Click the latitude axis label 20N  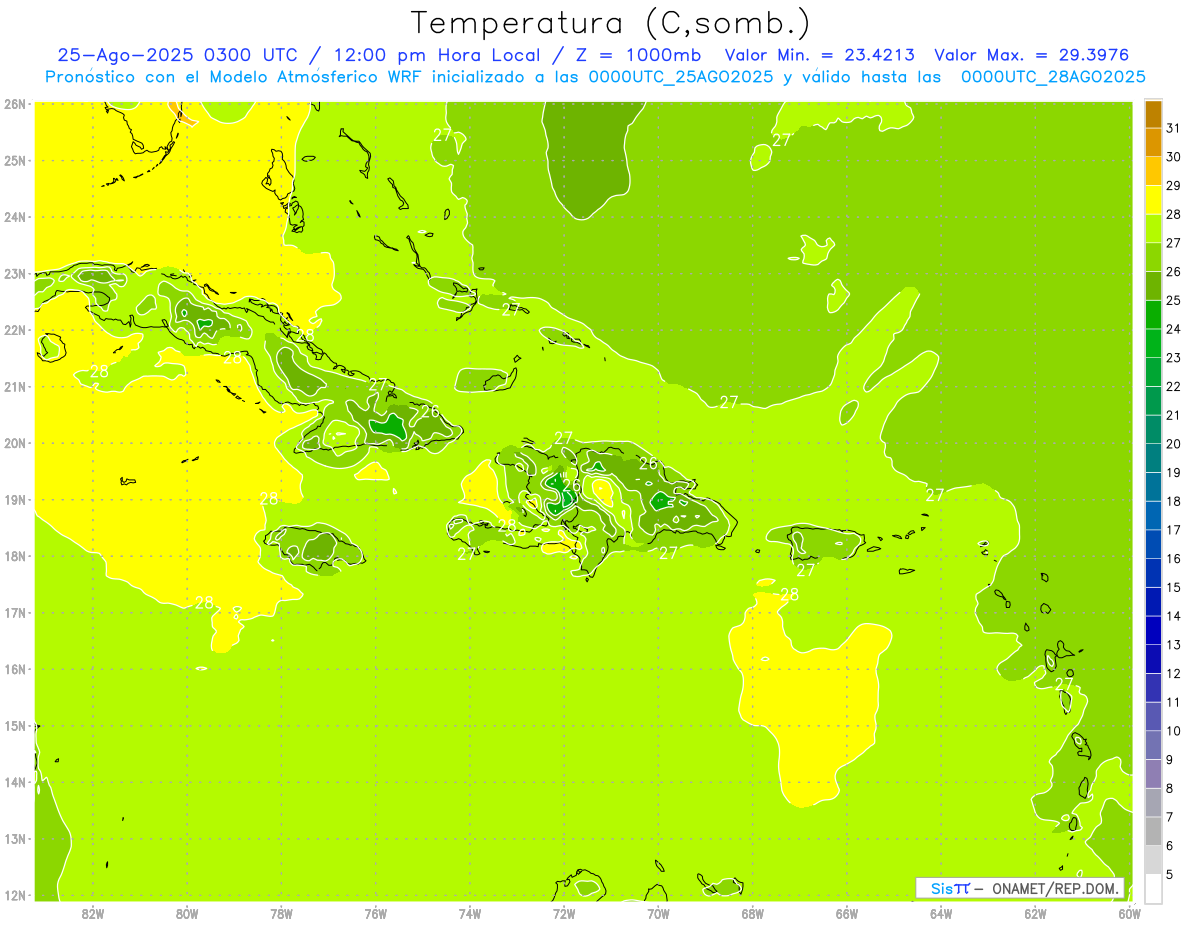pyautogui.click(x=14, y=443)
